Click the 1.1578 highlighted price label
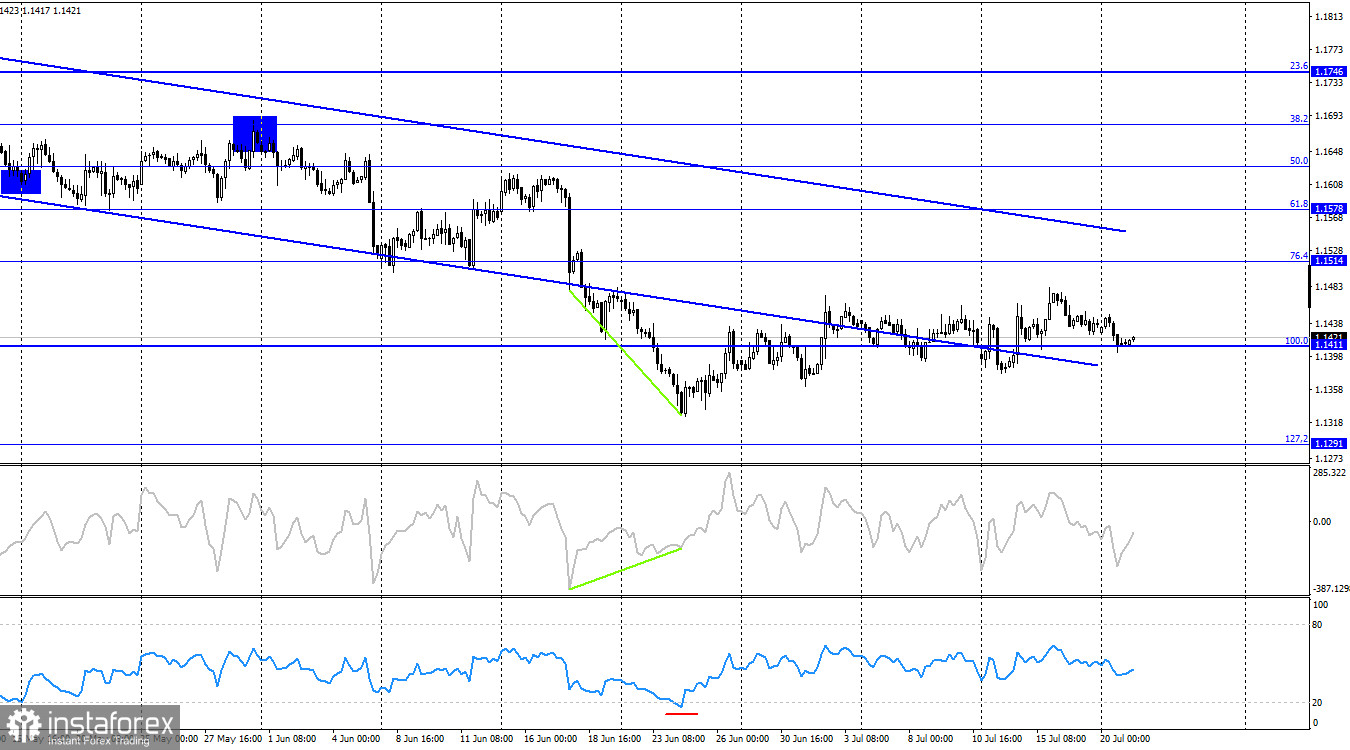 (x=1329, y=209)
